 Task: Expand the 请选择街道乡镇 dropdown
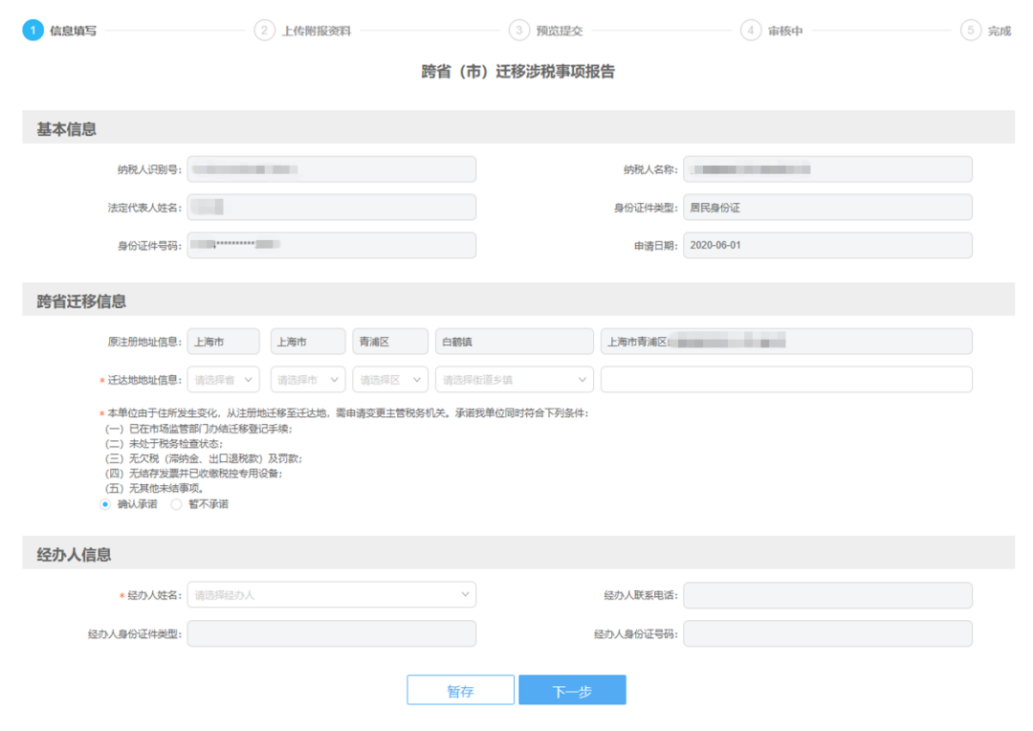pyautogui.click(x=513, y=380)
